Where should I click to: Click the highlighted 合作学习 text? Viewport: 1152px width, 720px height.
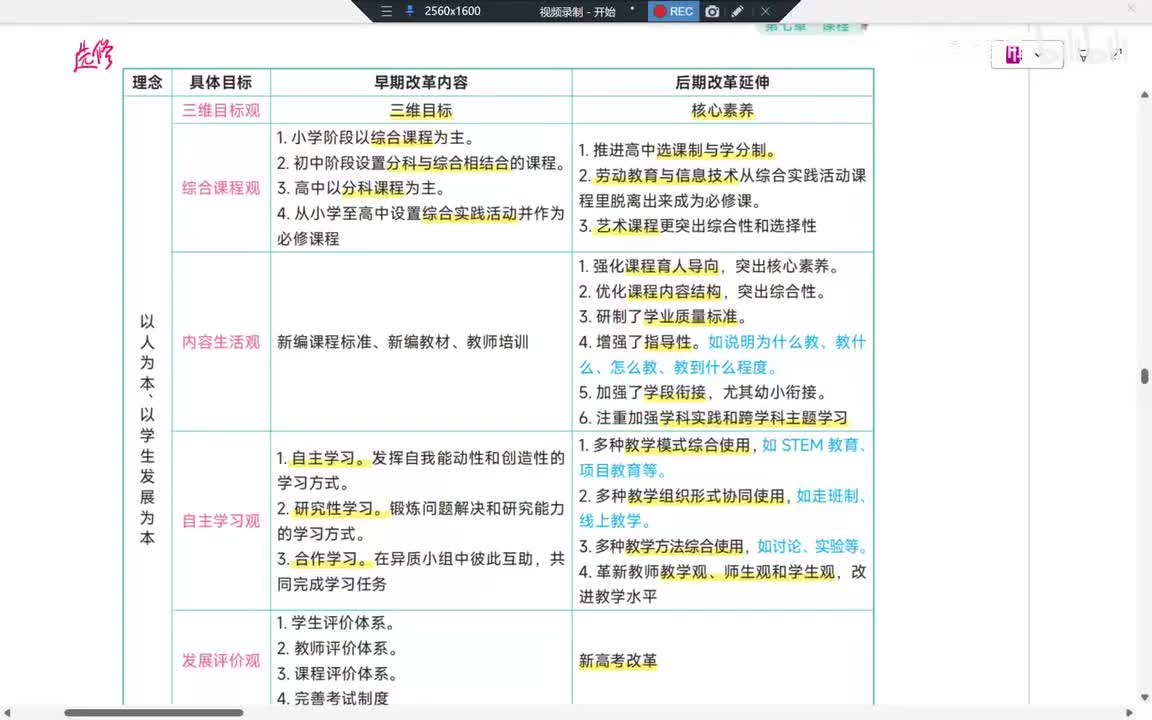pos(331,559)
